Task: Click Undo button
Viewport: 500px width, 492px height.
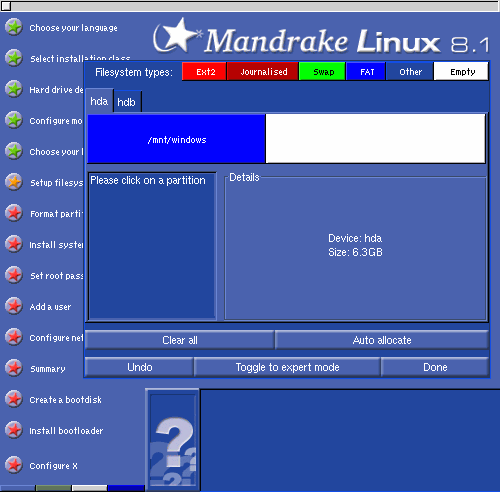Action: point(139,367)
